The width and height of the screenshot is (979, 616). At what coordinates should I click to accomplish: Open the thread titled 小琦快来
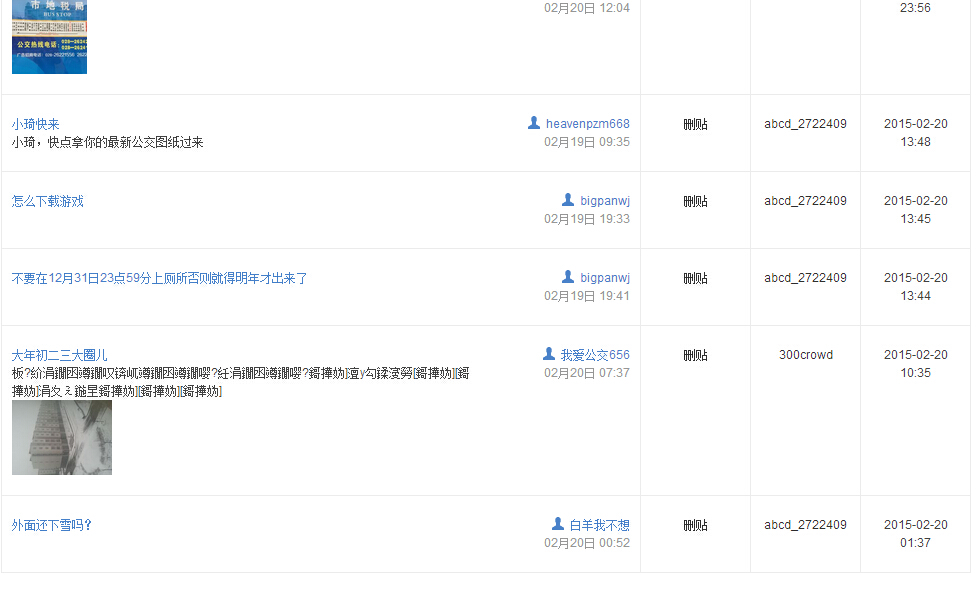[x=36, y=124]
